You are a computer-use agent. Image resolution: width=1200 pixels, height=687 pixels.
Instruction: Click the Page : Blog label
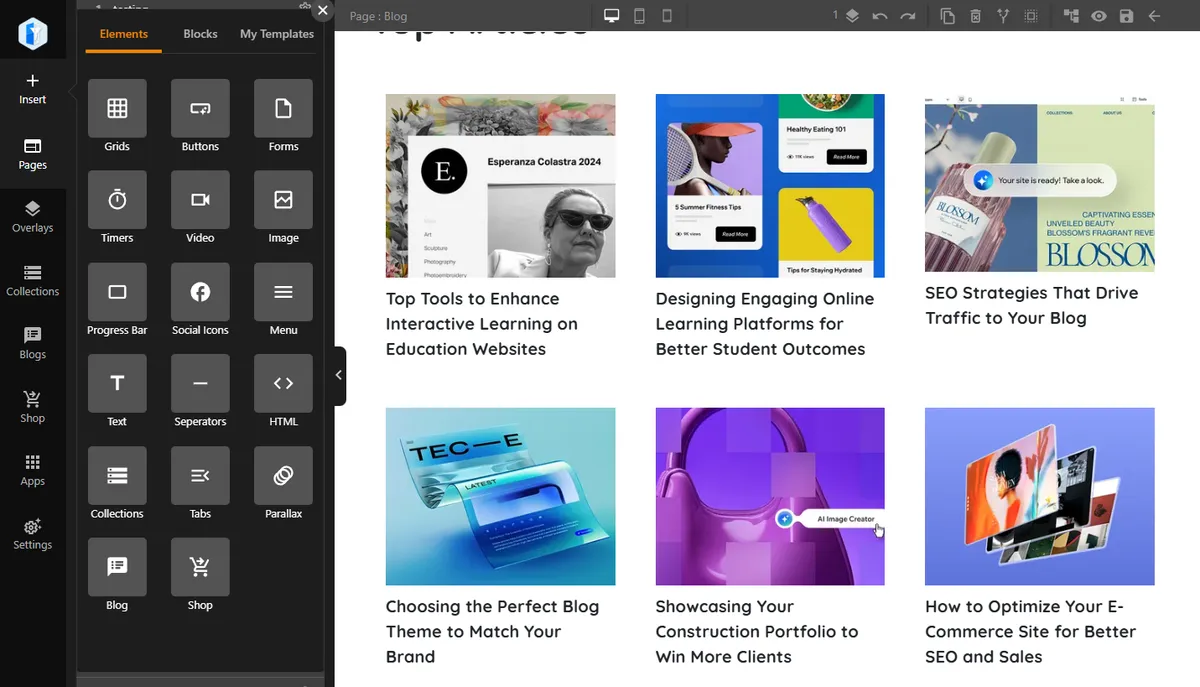click(x=378, y=16)
